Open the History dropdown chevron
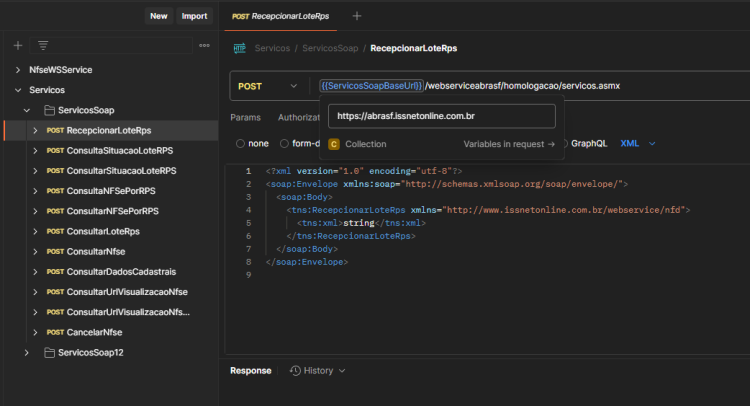Screen dimensions: 750x406 (x=342, y=371)
